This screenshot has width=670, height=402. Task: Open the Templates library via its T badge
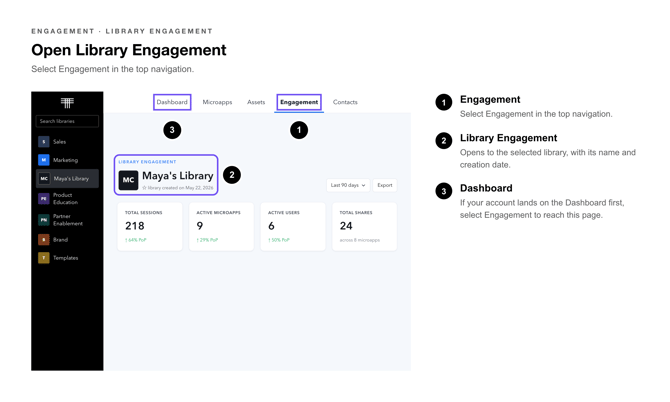click(44, 258)
